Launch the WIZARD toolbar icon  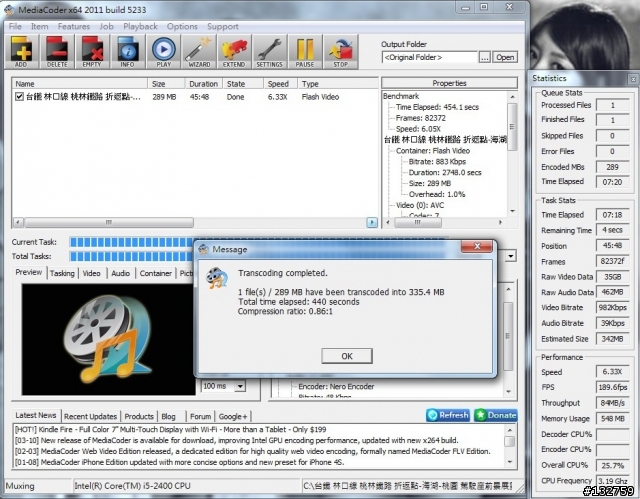(x=199, y=51)
